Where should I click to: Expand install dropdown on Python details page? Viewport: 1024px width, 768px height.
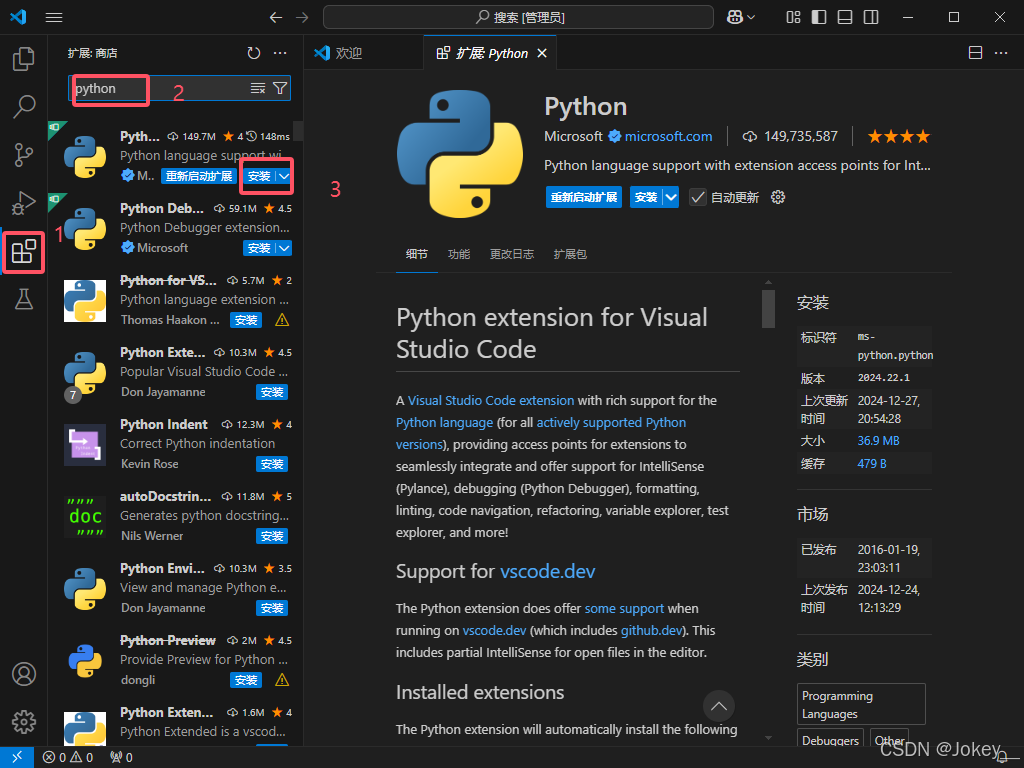(x=671, y=197)
